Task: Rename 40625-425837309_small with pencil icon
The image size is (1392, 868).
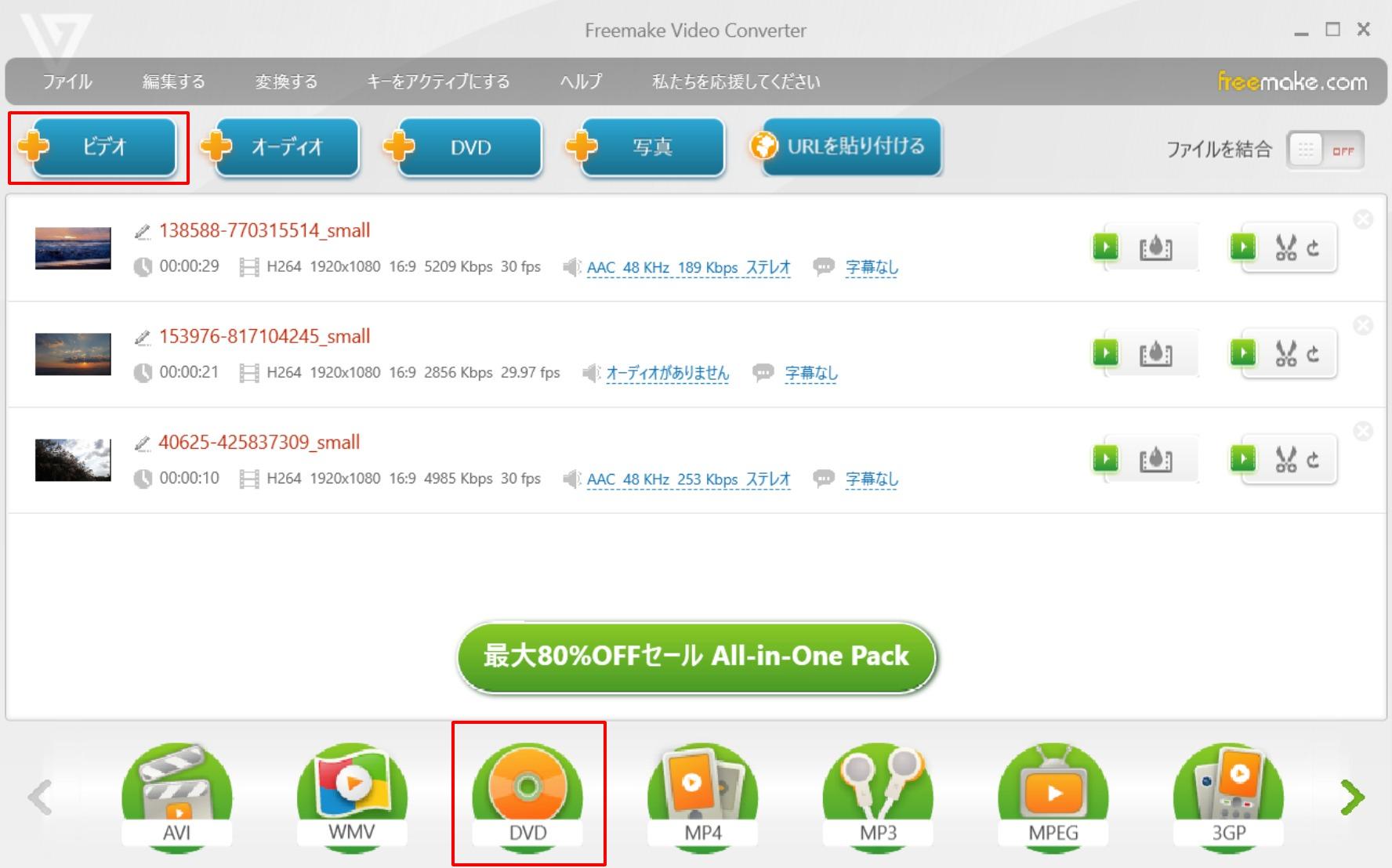Action: click(142, 443)
